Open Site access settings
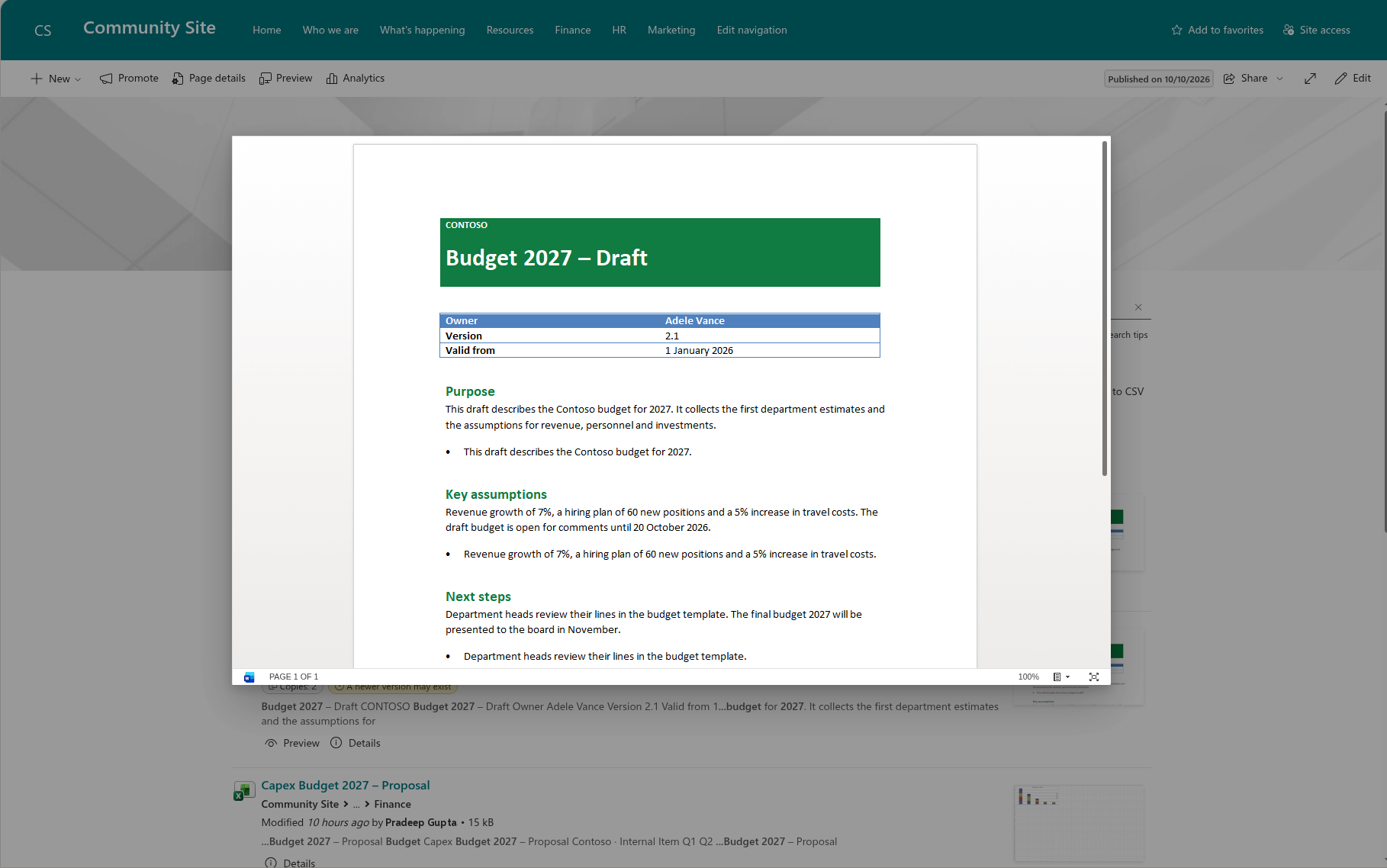The height and width of the screenshot is (868, 1387). [x=1317, y=30]
